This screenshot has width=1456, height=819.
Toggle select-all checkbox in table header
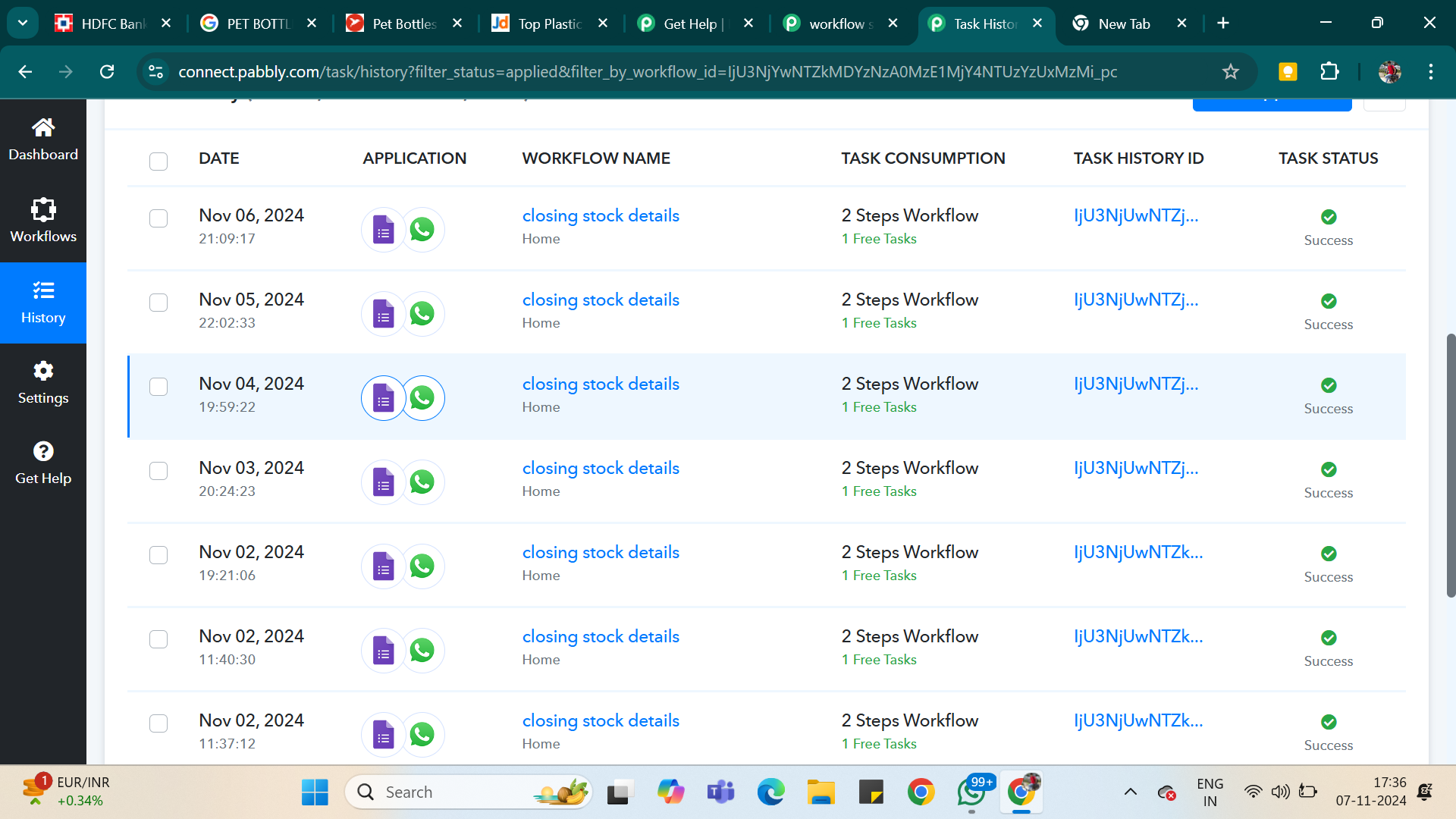click(x=158, y=161)
